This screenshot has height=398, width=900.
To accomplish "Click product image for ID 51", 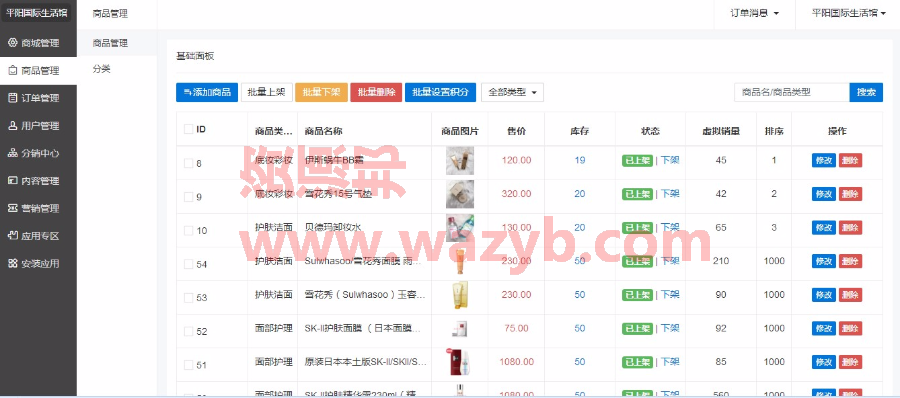I will tap(460, 362).
